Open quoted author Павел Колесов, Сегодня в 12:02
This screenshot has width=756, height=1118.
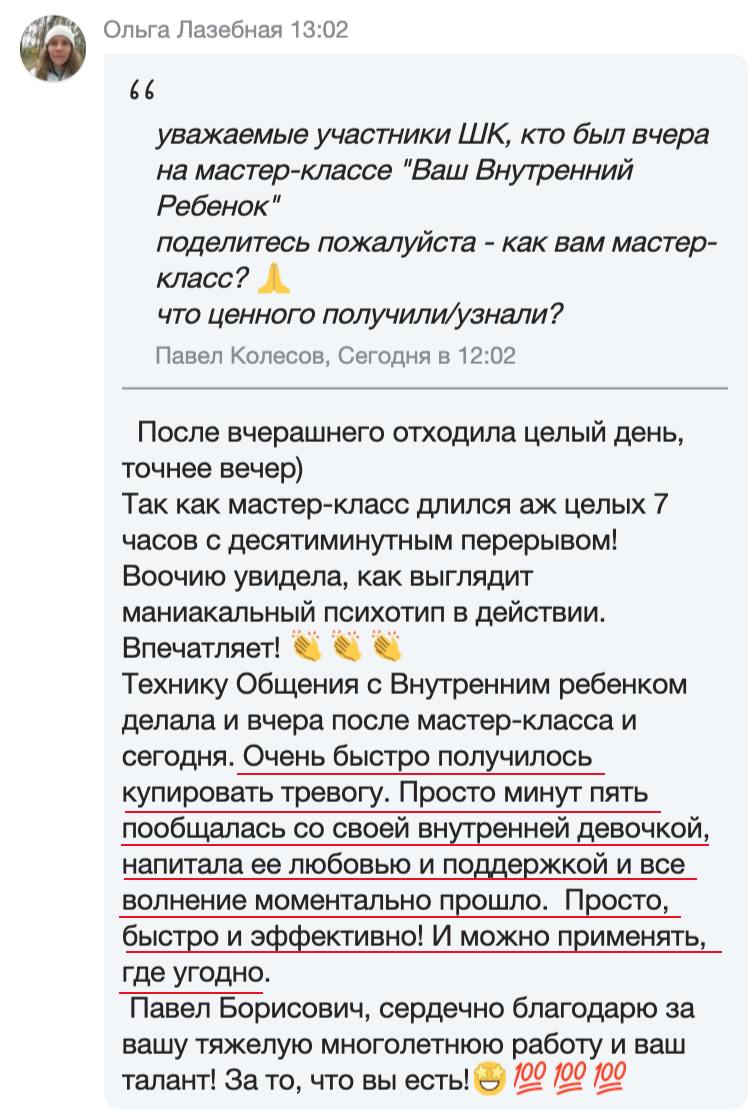pyautogui.click(x=335, y=355)
